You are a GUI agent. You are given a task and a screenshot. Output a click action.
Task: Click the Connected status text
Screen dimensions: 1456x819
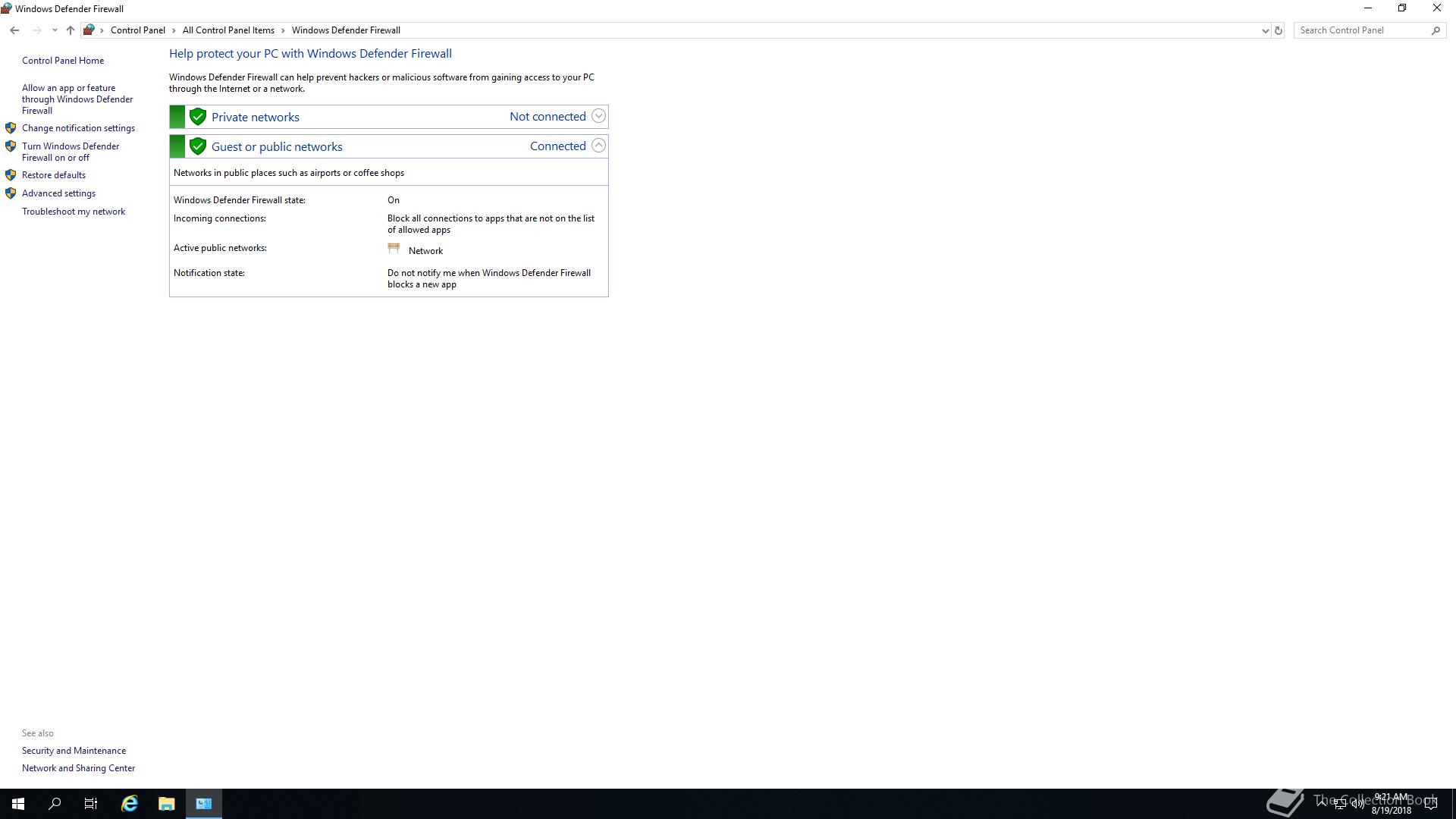click(x=558, y=146)
